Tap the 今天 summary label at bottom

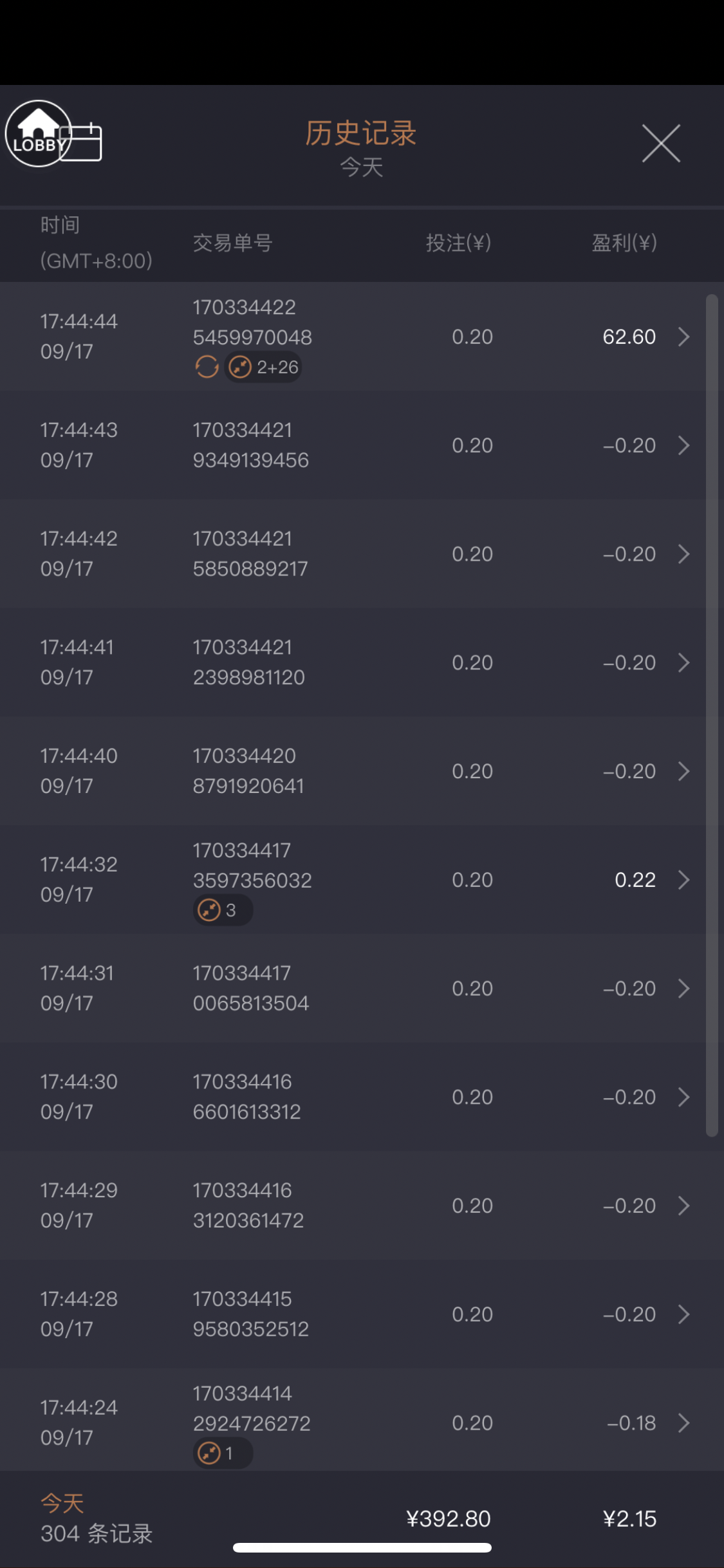(62, 1504)
